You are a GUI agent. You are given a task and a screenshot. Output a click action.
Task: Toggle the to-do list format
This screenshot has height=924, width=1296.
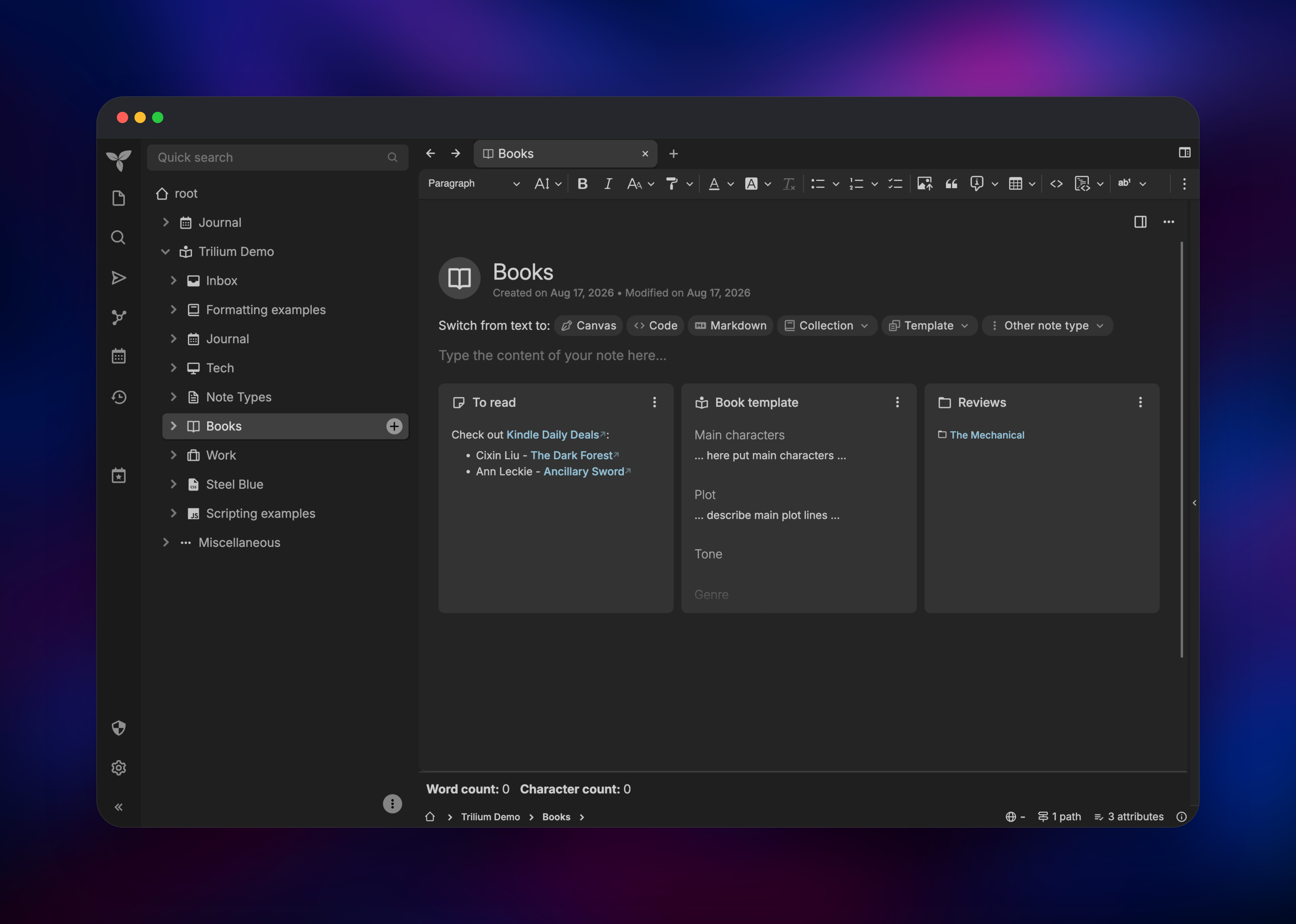pos(895,184)
